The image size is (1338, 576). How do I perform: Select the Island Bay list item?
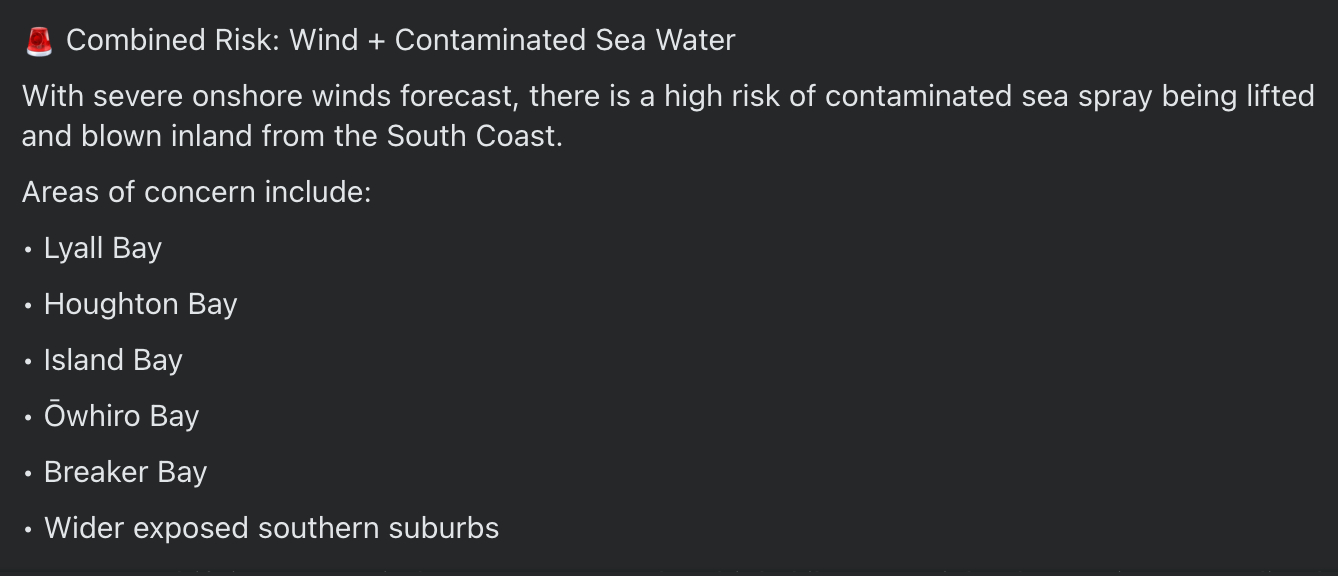coord(113,360)
